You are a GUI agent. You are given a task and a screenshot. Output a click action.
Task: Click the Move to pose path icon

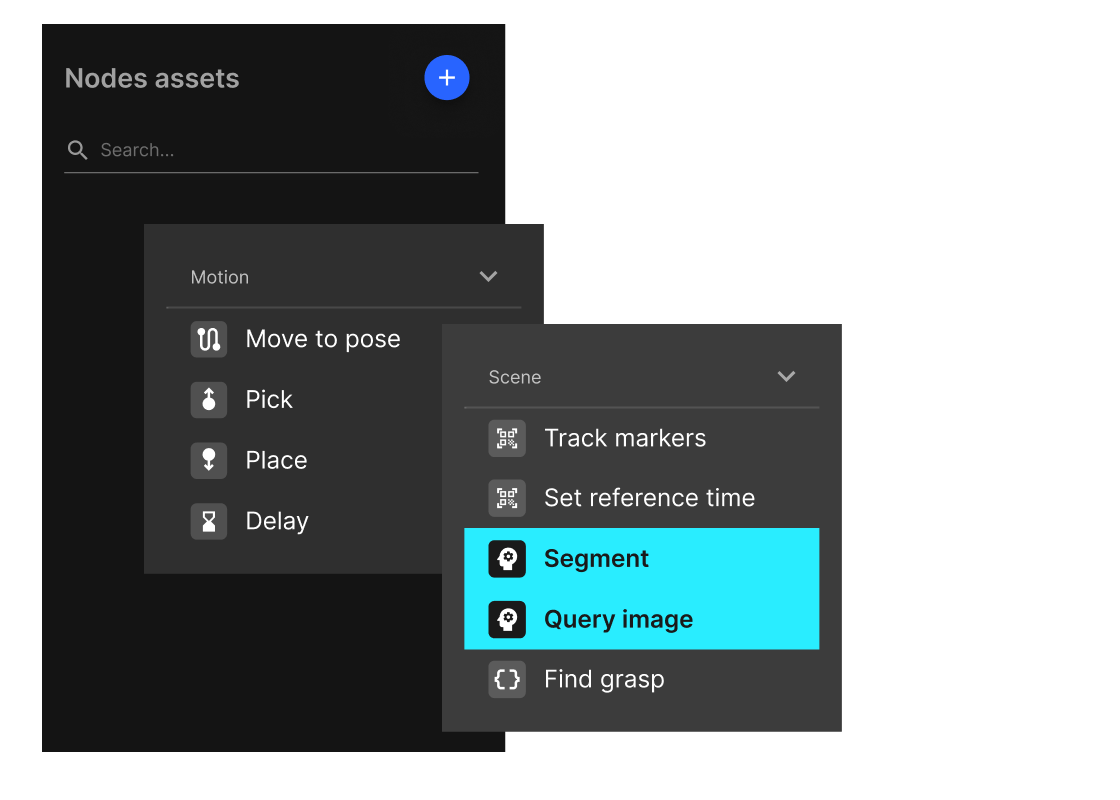click(209, 339)
